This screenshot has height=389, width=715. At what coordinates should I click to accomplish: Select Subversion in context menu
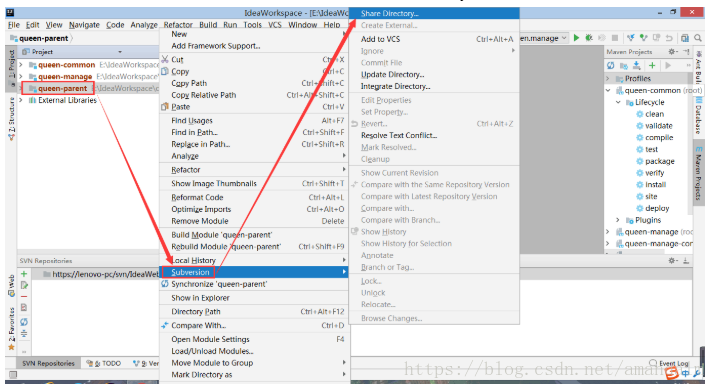tap(254, 272)
